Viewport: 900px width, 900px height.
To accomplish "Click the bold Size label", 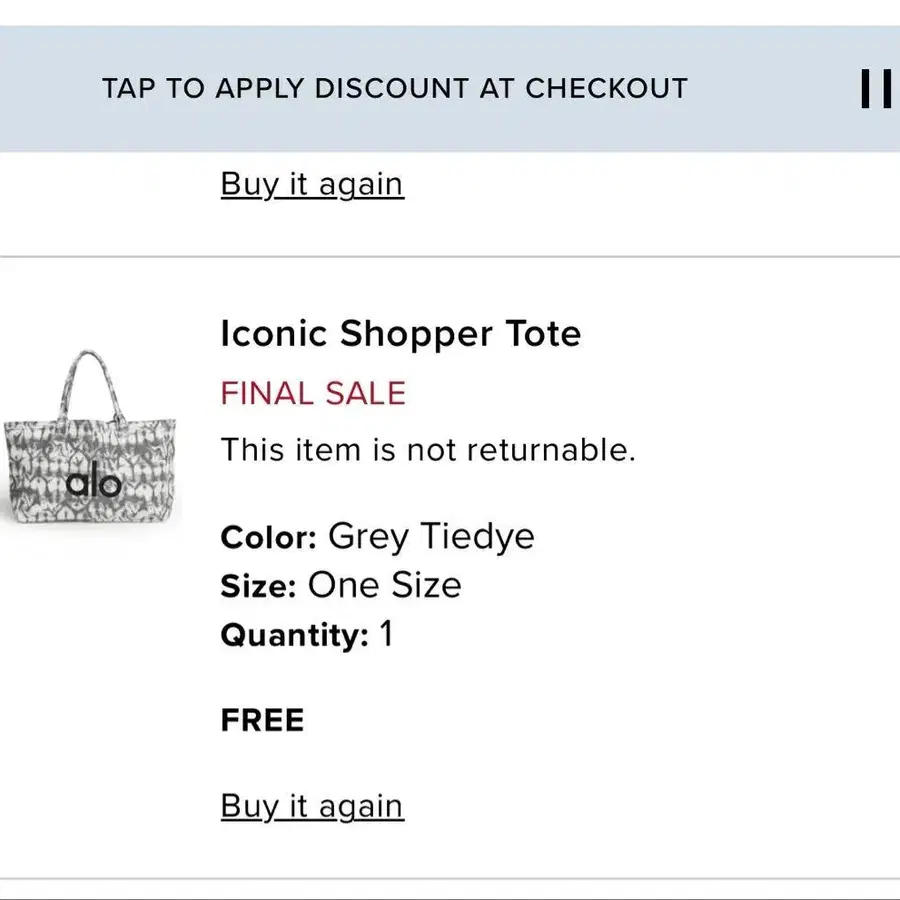I will pyautogui.click(x=258, y=585).
